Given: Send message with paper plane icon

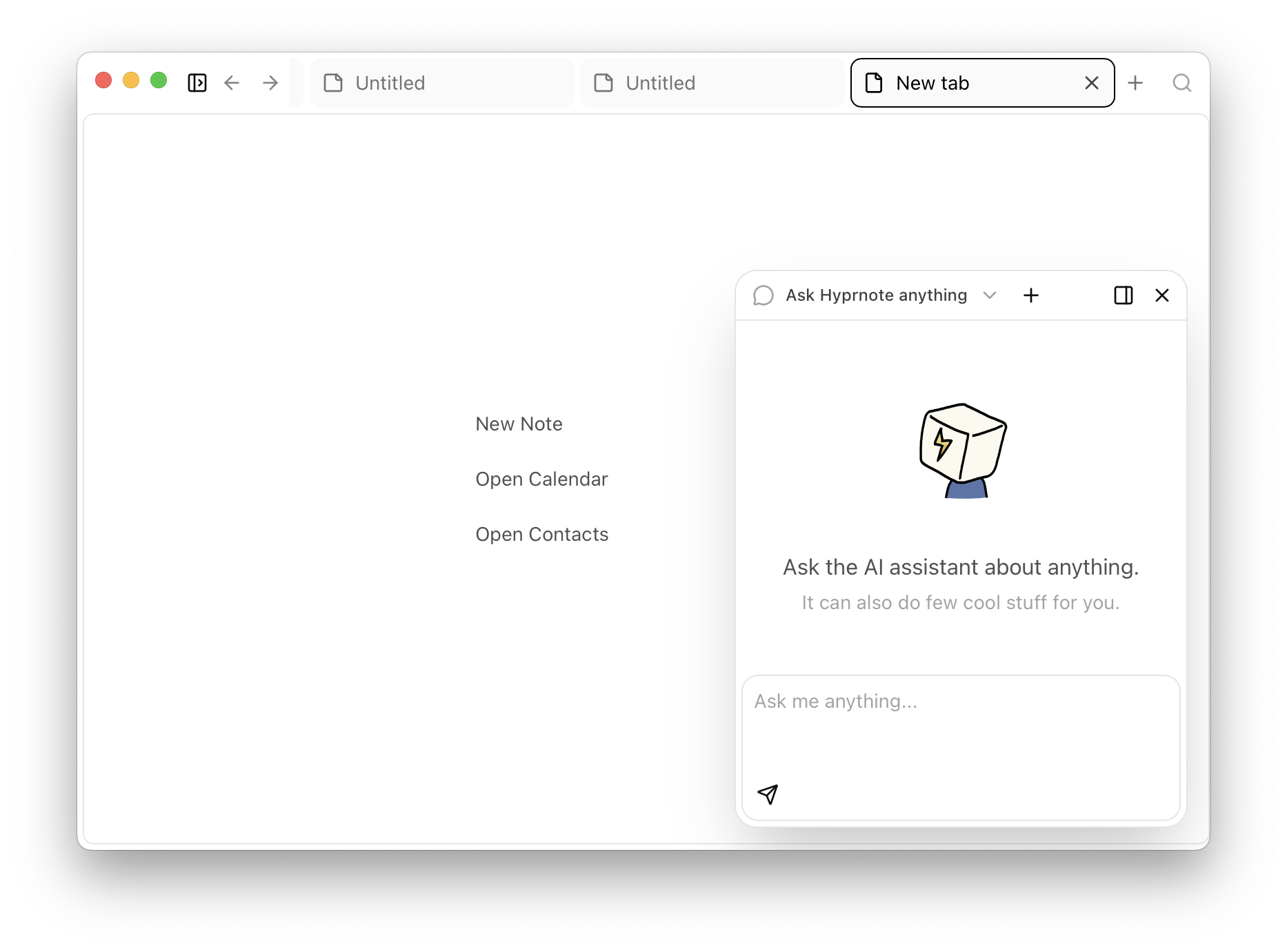Looking at the screenshot, I should tap(768, 794).
